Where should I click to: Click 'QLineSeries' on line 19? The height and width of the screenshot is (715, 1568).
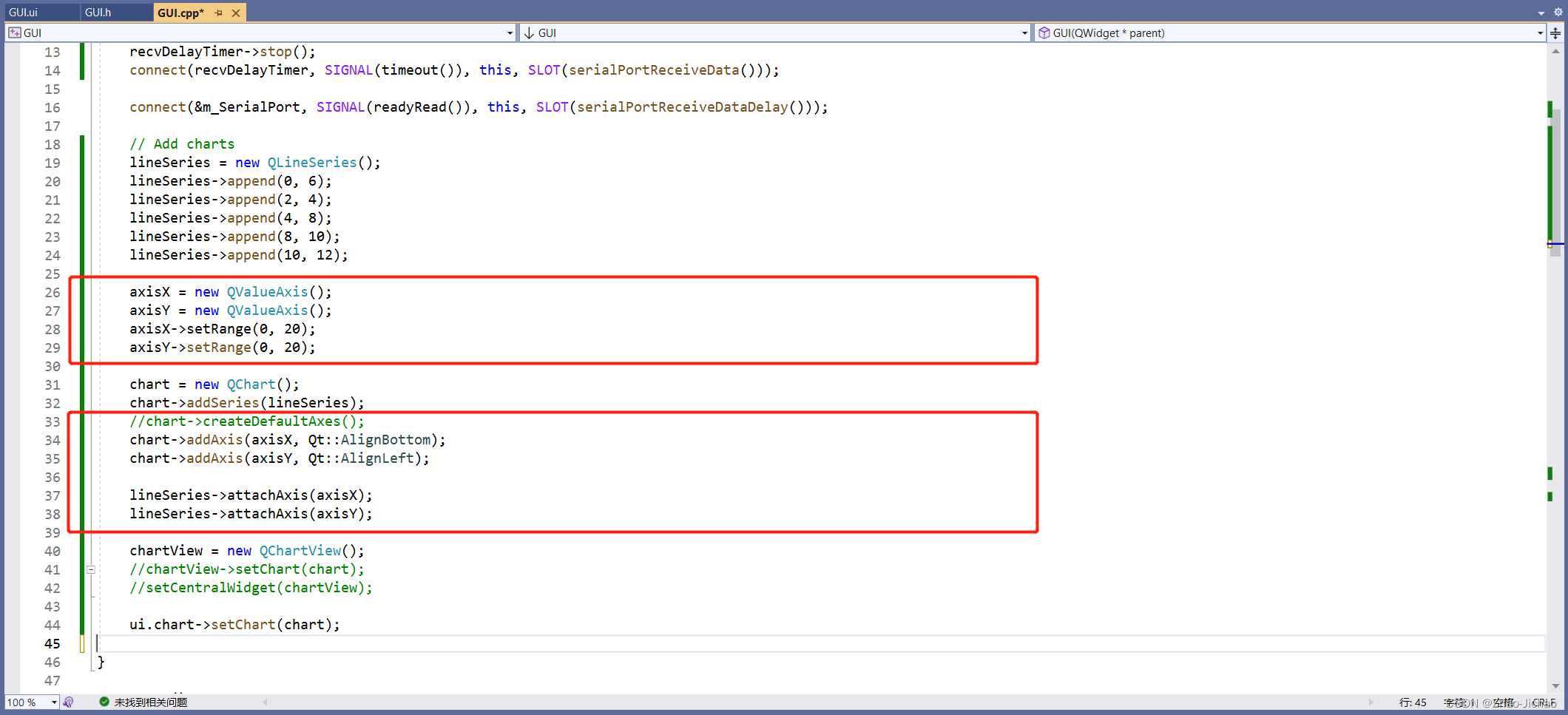click(312, 163)
